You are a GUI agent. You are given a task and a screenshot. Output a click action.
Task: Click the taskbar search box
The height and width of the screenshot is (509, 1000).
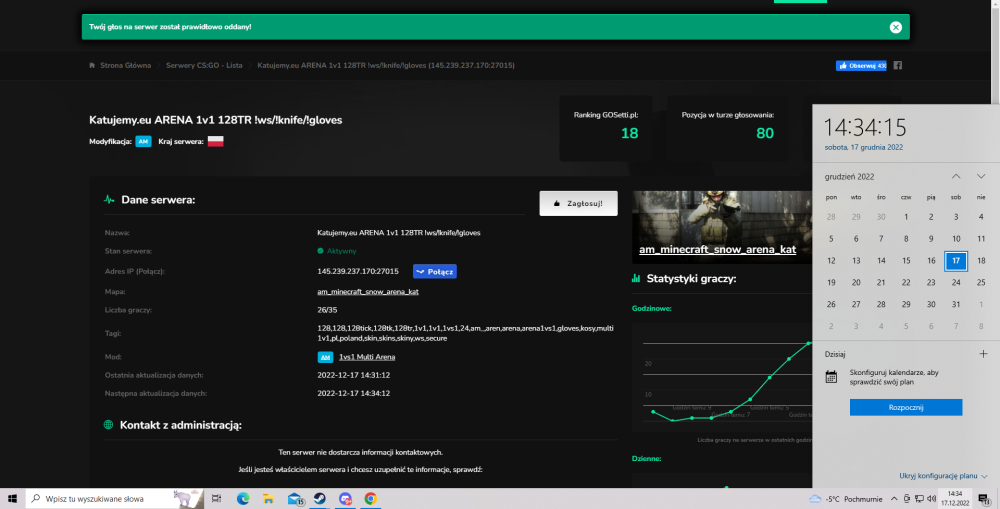(x=115, y=499)
